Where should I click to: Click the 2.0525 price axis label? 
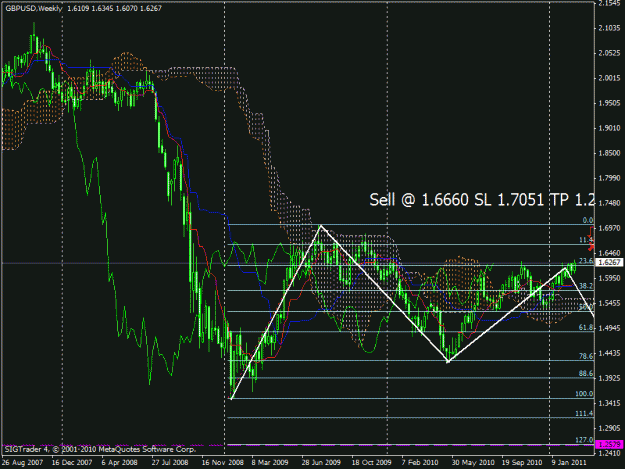click(x=609, y=53)
